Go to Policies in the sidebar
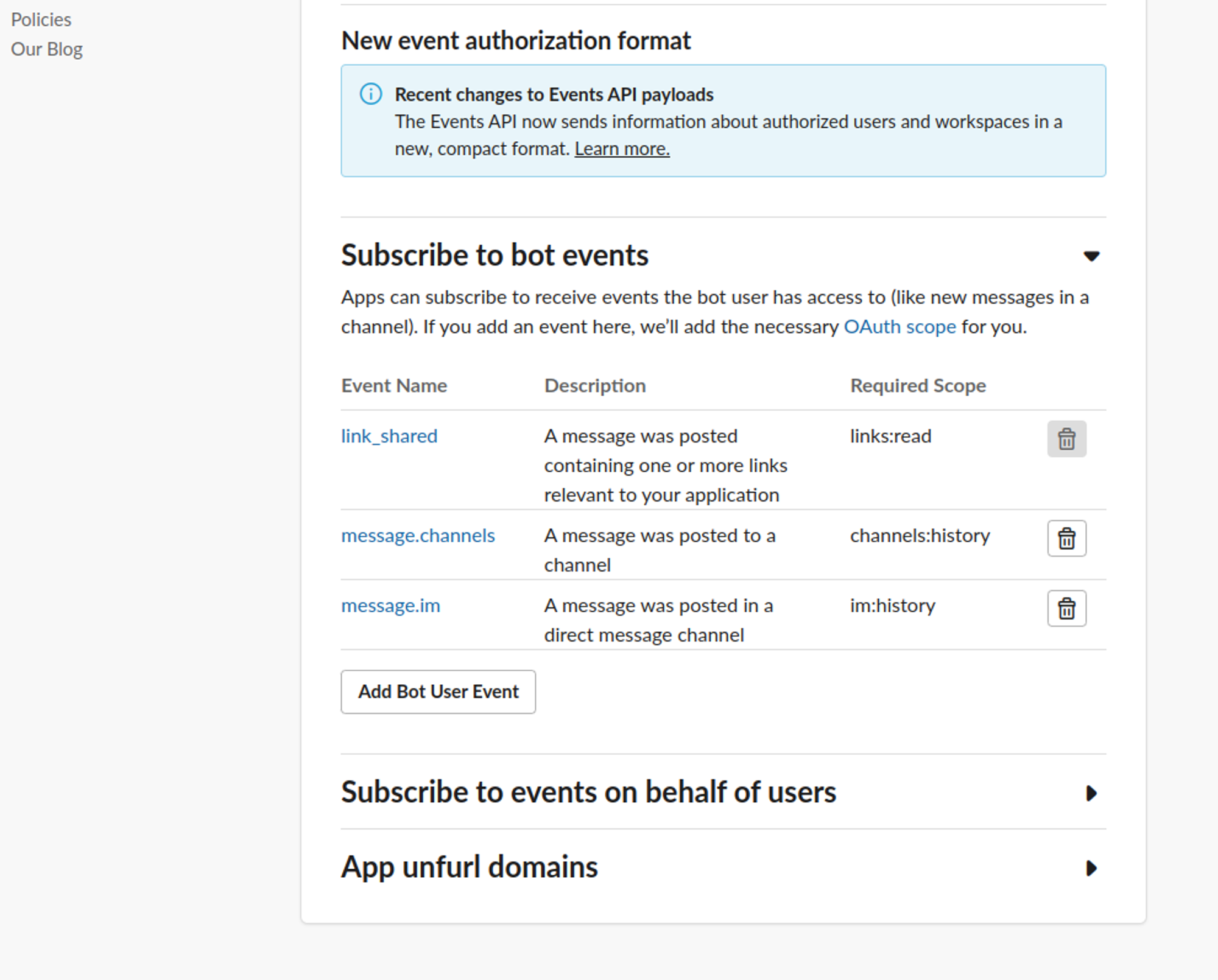 [41, 20]
